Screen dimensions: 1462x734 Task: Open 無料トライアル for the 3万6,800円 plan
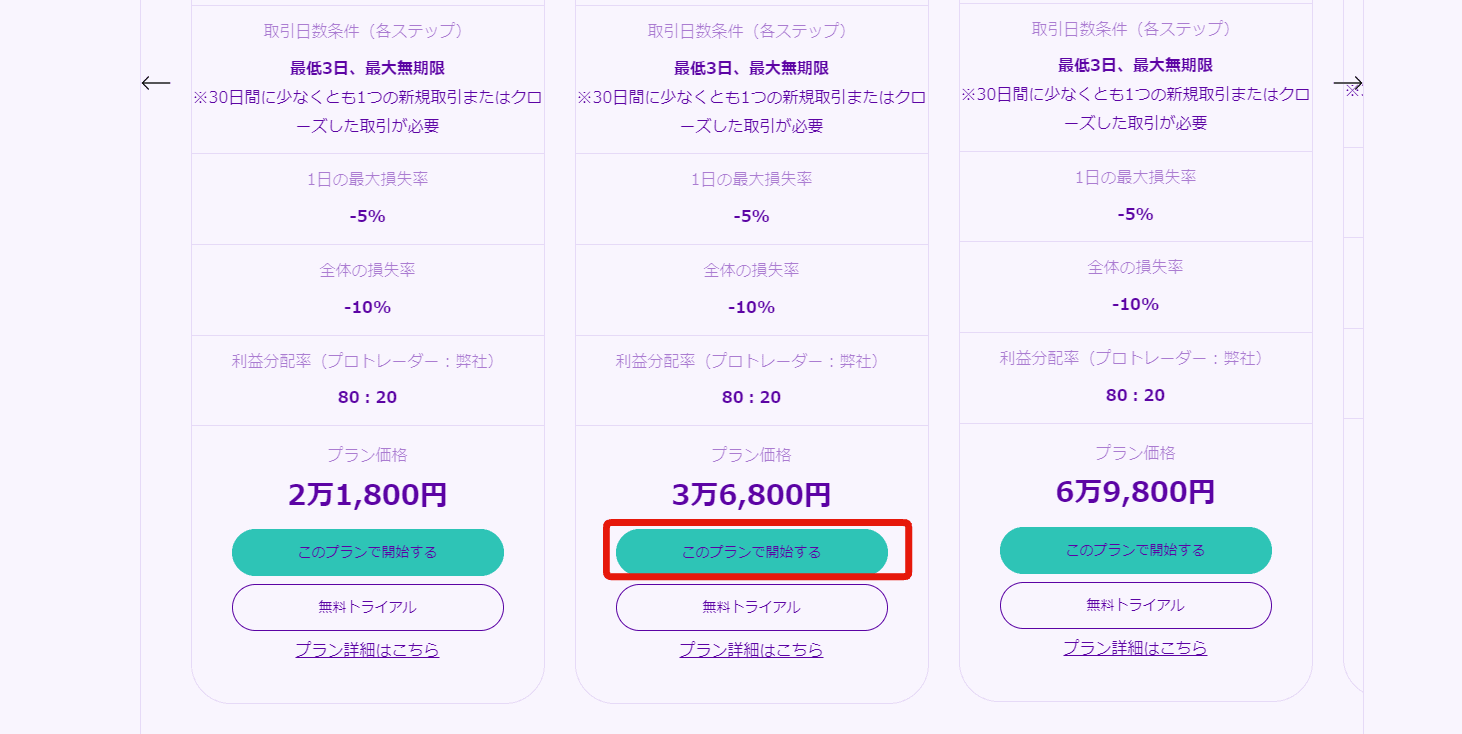coord(752,607)
